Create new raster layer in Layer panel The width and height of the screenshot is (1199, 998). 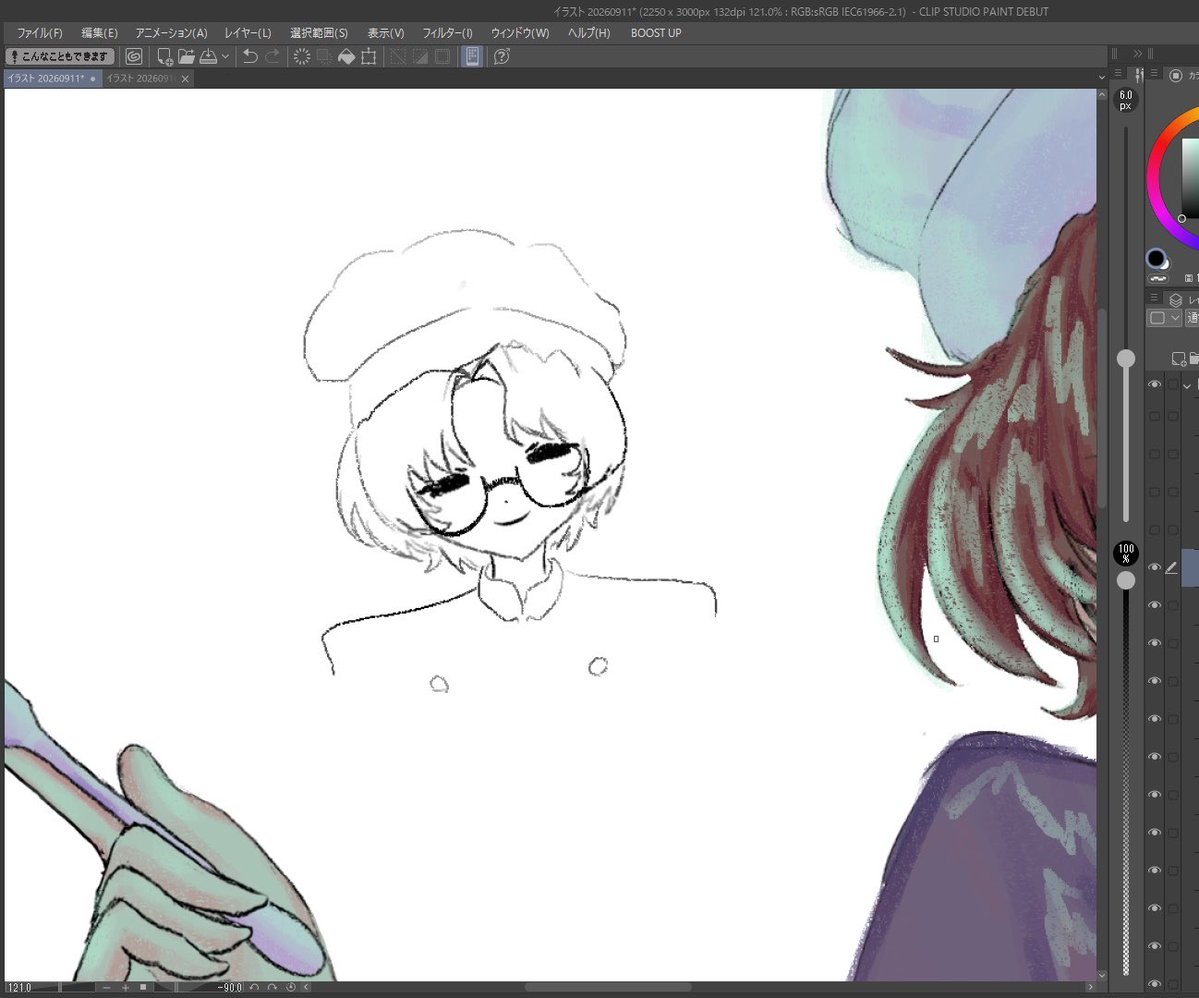(x=1178, y=358)
